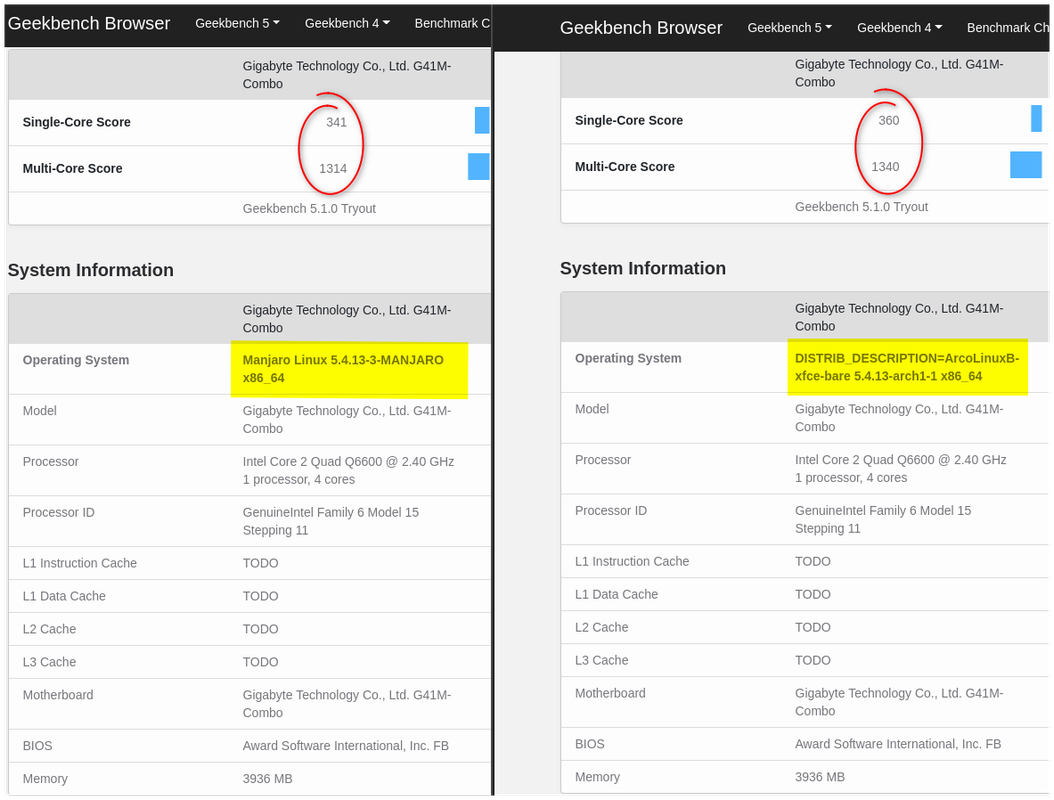Select multi-core score value 1314
This screenshot has width=1054, height=800.
333,169
